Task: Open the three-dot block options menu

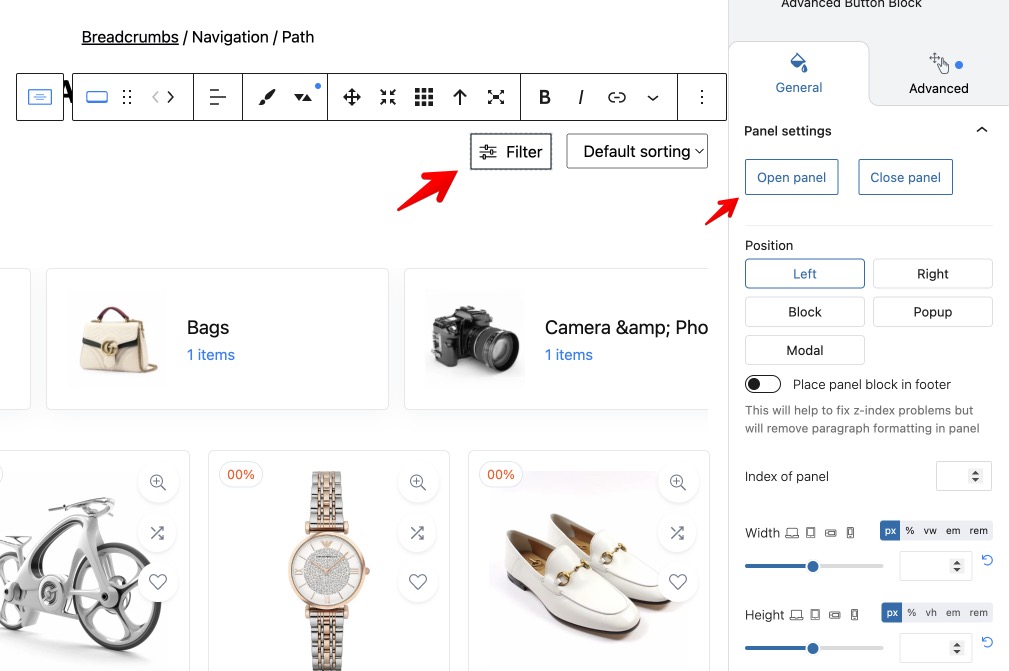Action: (x=702, y=97)
